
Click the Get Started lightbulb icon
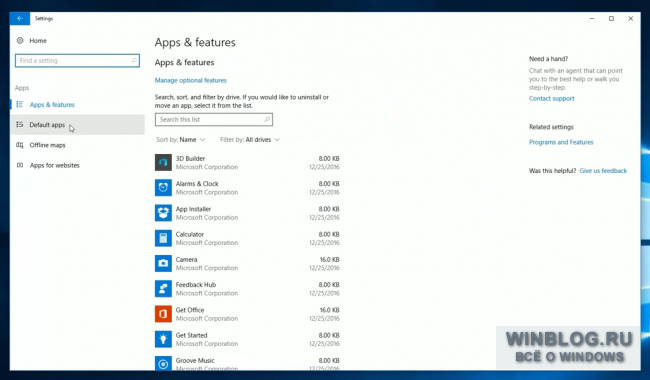point(163,339)
